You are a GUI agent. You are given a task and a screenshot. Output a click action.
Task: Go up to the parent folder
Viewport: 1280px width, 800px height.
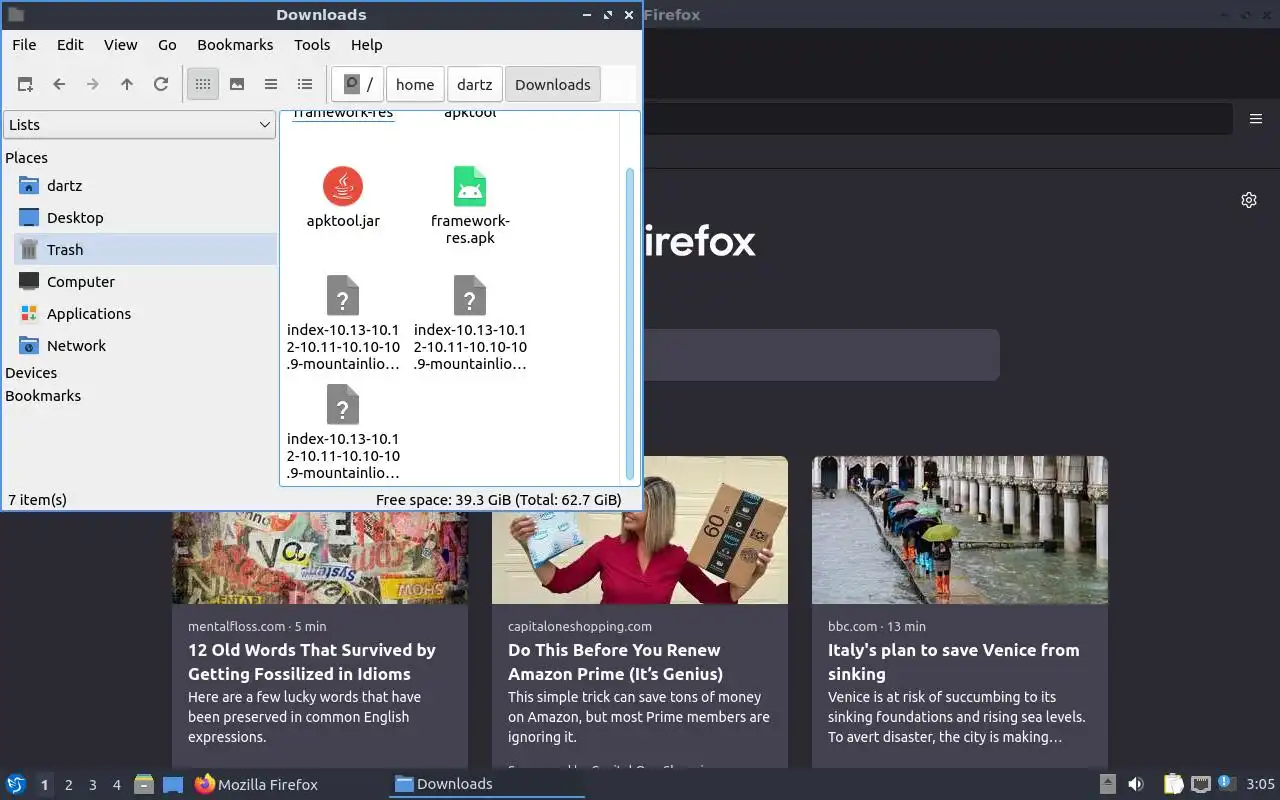click(x=127, y=85)
